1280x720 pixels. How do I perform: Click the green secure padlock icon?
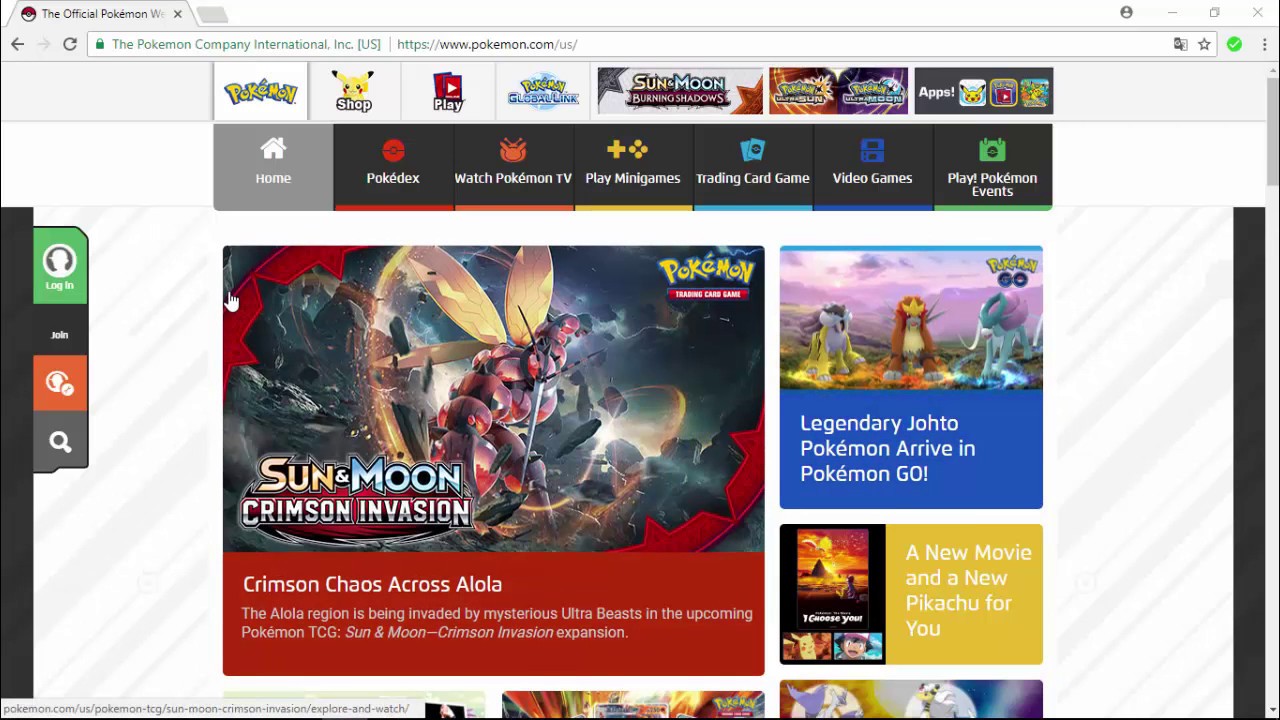pos(99,44)
